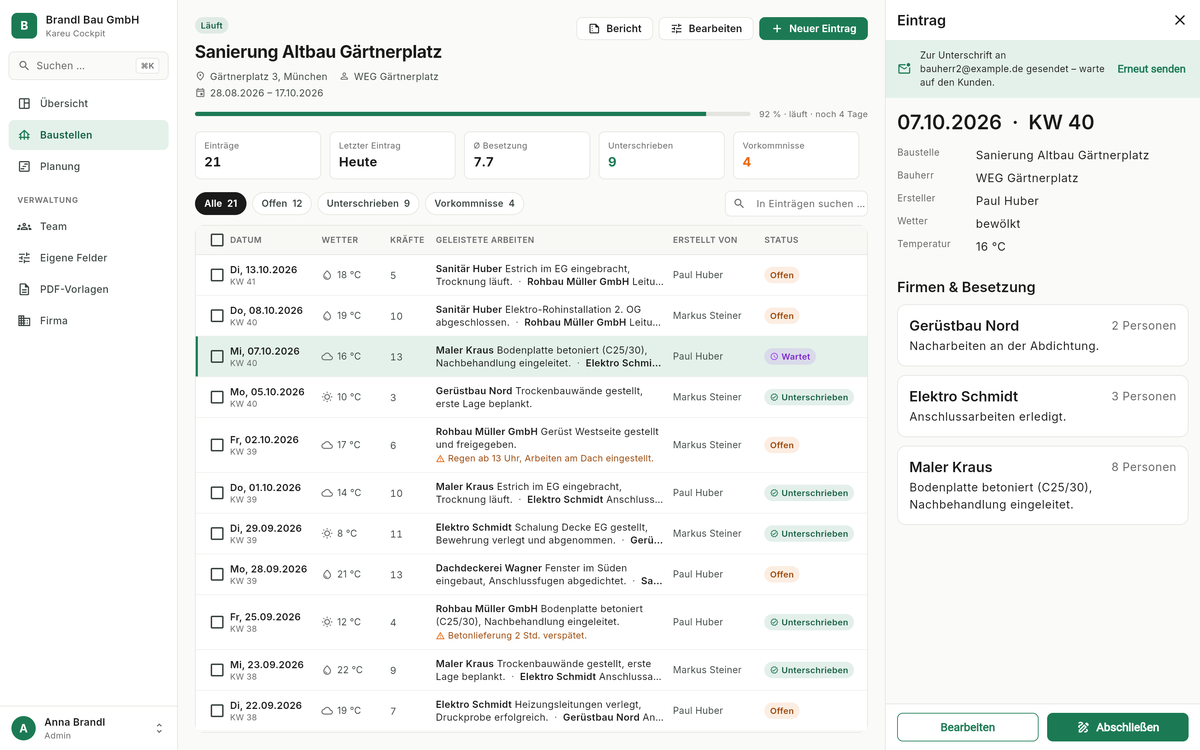
Task: Click the warning icon beside Betonlieferung note
Action: coord(440,636)
